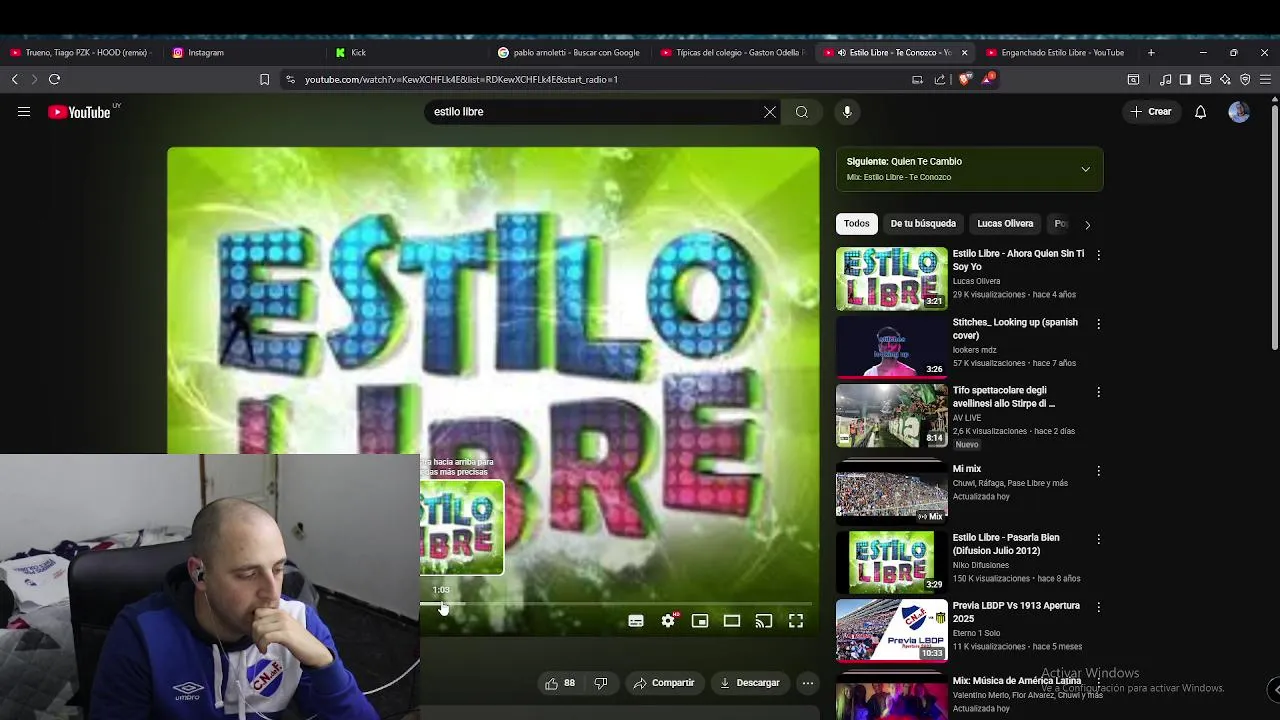1280x720 pixels.
Task: Open Estilo Libre - Pasarla Bien title
Action: point(1006,544)
